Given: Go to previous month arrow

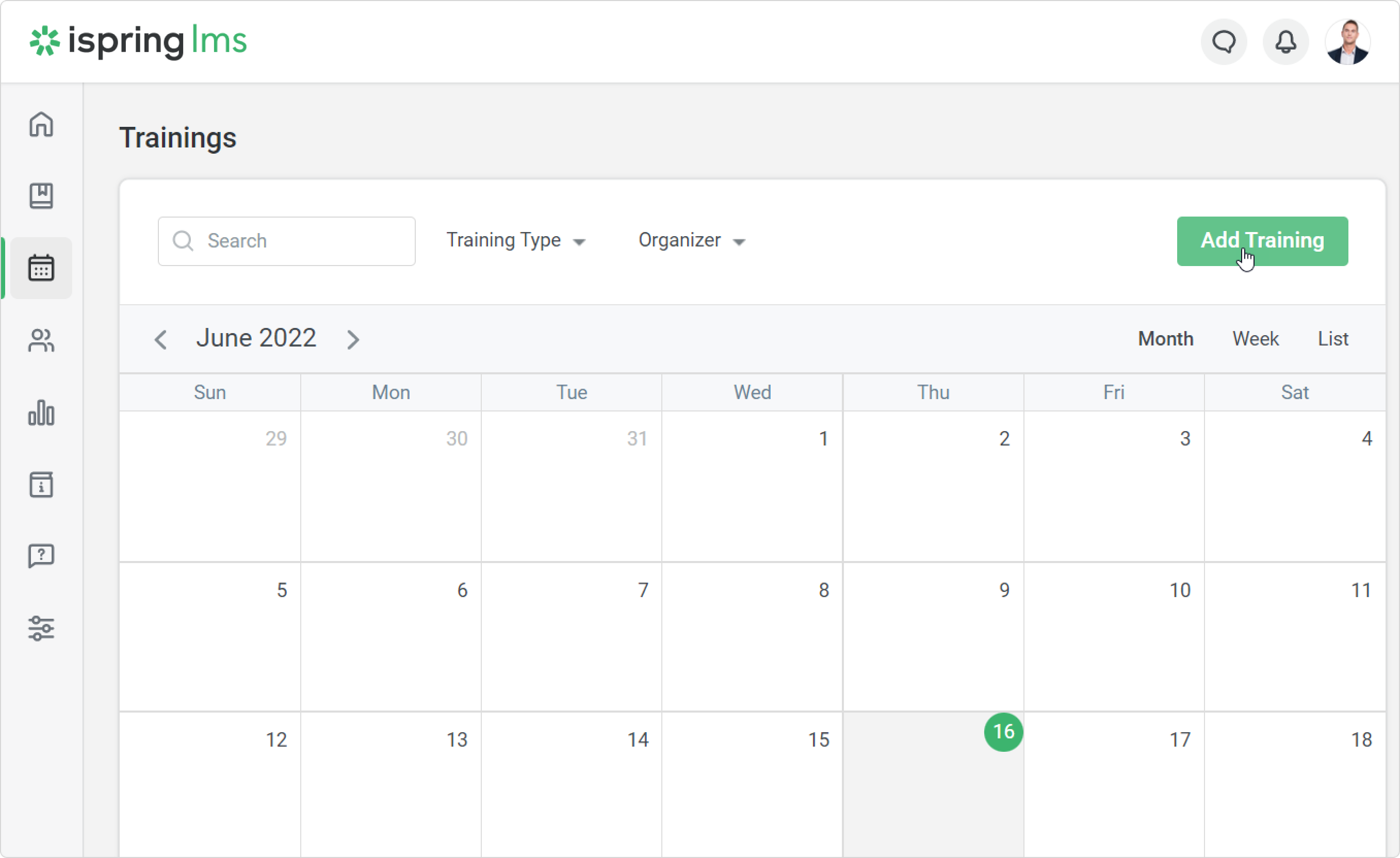Looking at the screenshot, I should click(161, 340).
